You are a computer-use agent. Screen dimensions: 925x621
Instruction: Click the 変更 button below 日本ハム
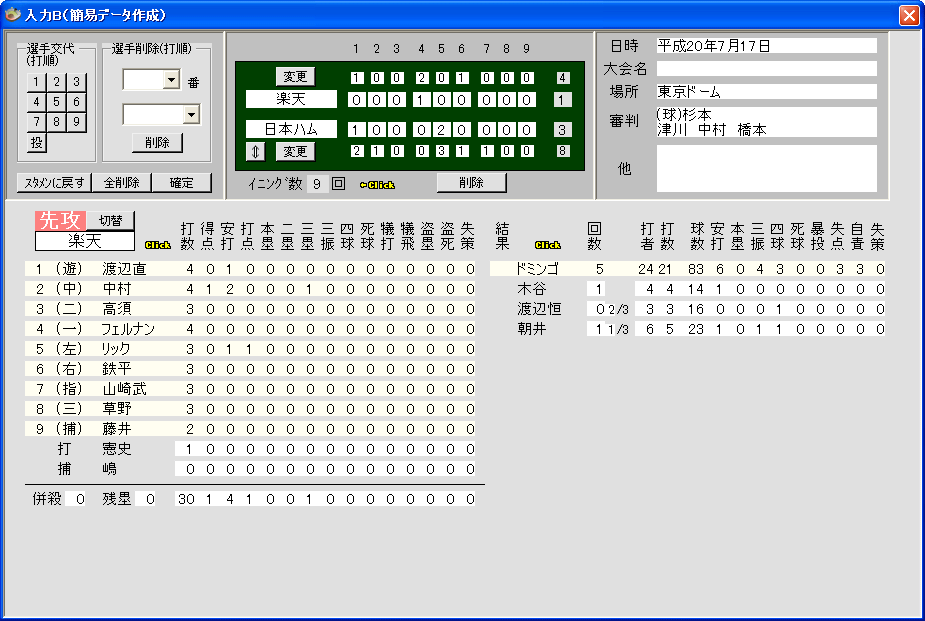click(x=296, y=152)
